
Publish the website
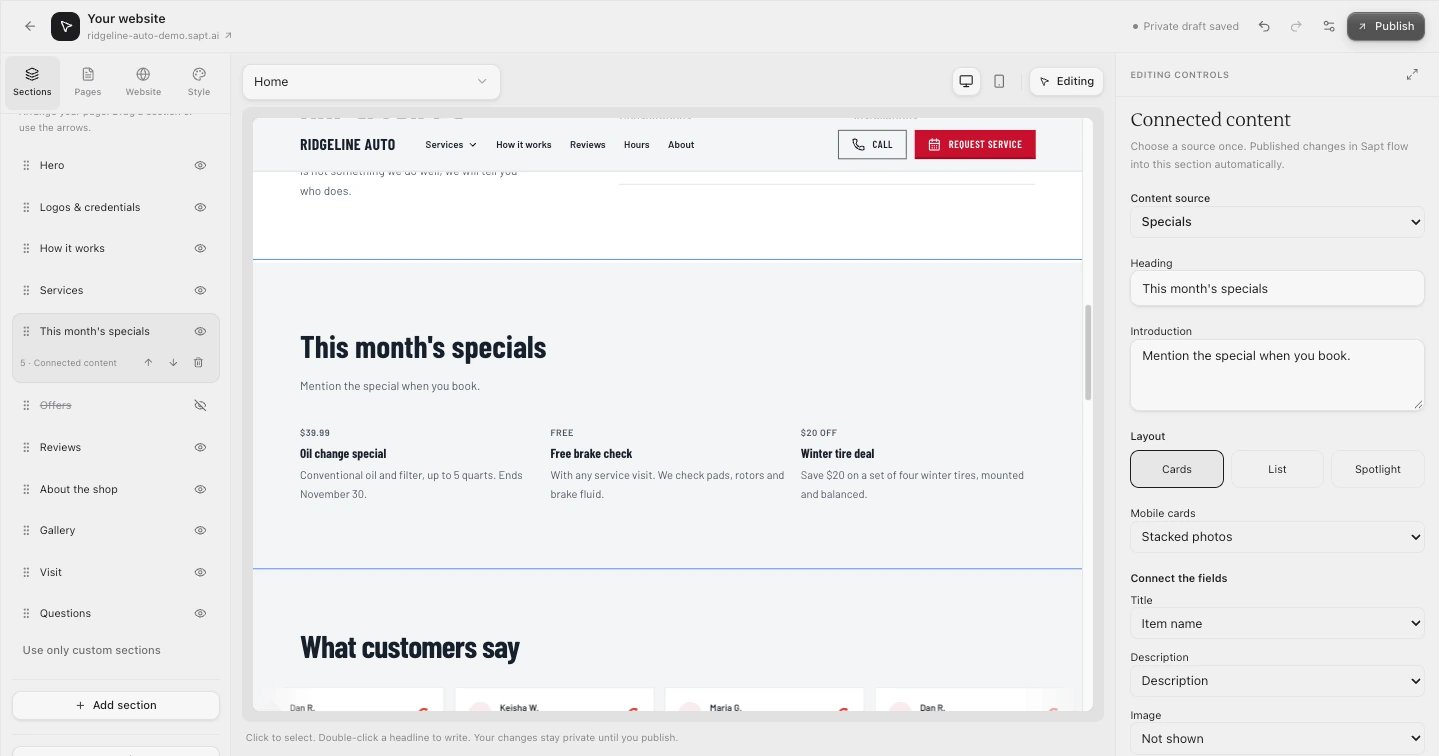click(x=1385, y=26)
